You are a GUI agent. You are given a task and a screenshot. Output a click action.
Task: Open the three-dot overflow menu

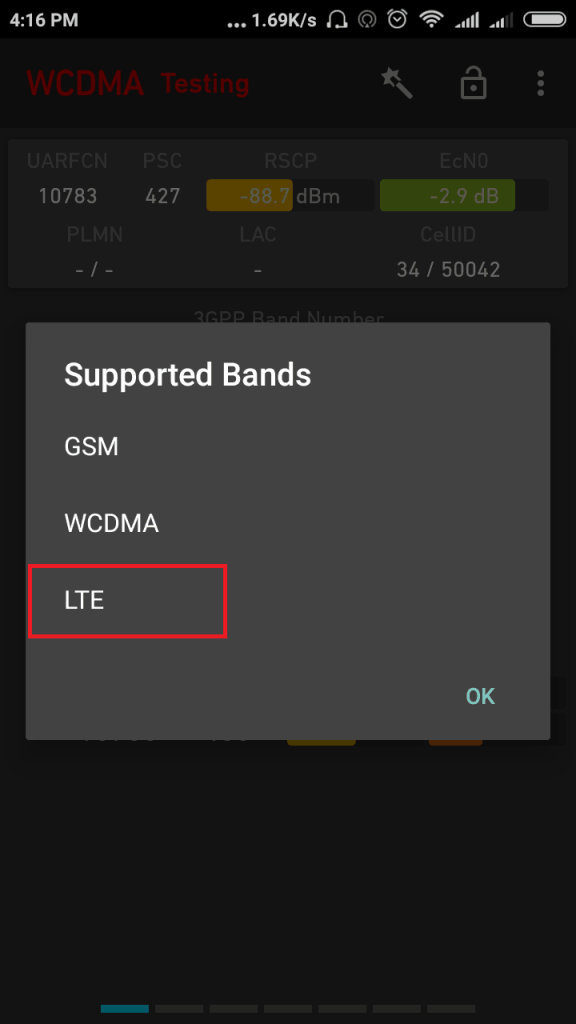pos(540,83)
